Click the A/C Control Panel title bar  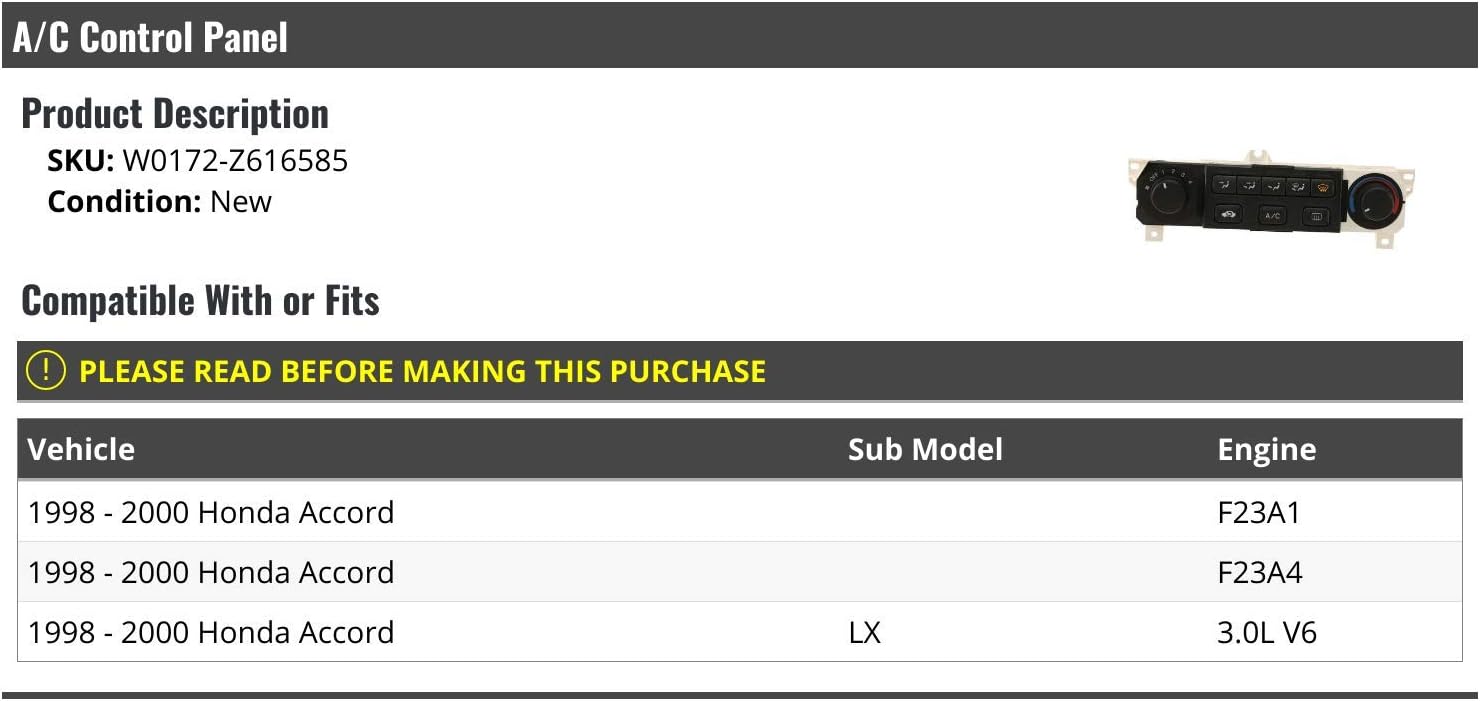point(740,37)
